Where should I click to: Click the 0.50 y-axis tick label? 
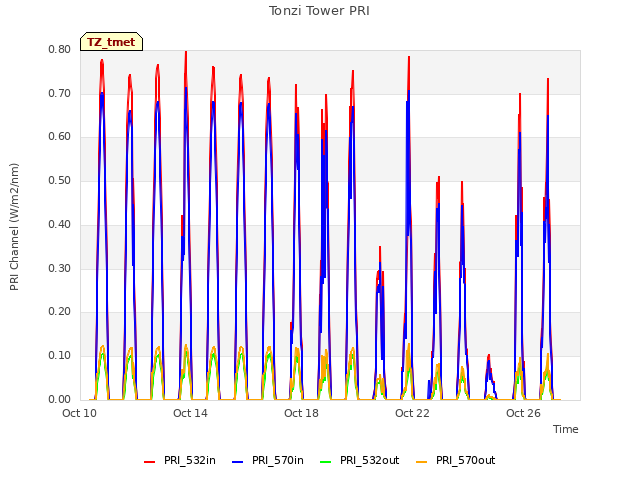[x=60, y=180]
